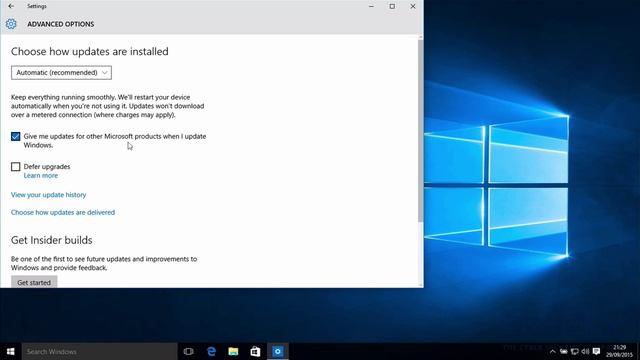
Task: Maximize the Settings window
Action: (x=392, y=6)
